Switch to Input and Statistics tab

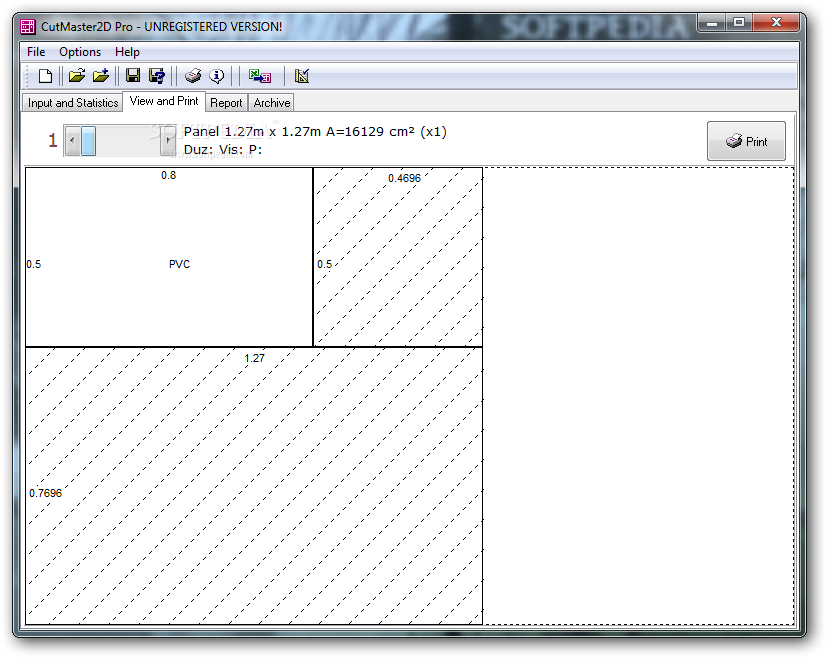[73, 103]
